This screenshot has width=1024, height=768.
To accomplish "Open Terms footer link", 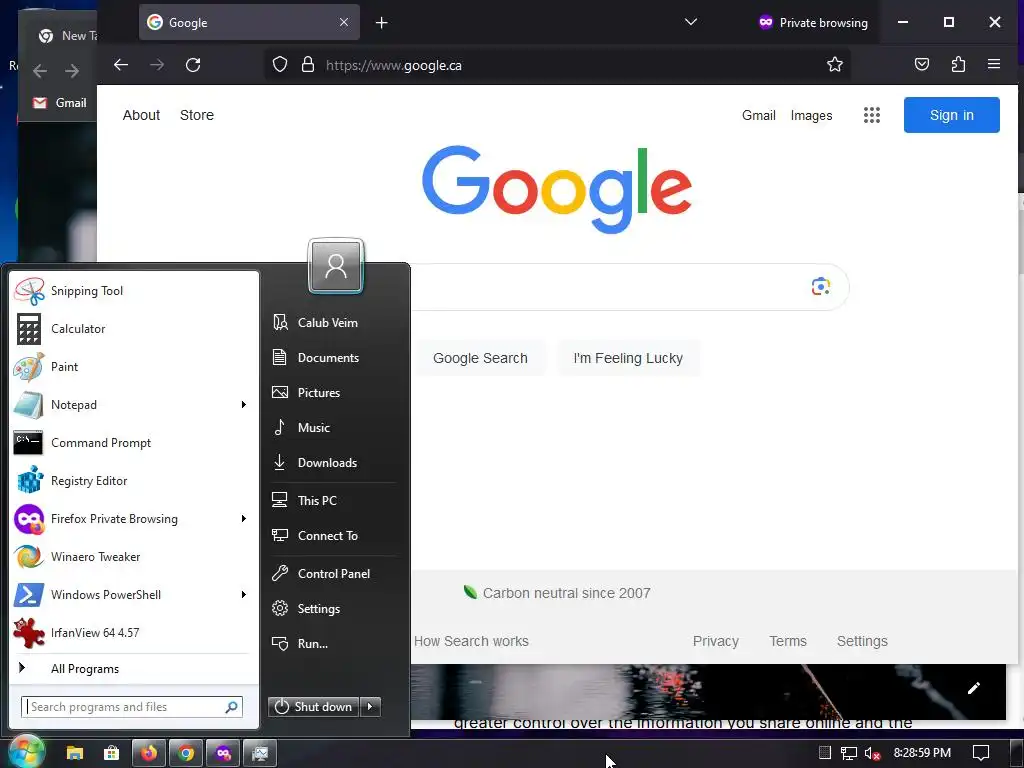I will (x=788, y=641).
